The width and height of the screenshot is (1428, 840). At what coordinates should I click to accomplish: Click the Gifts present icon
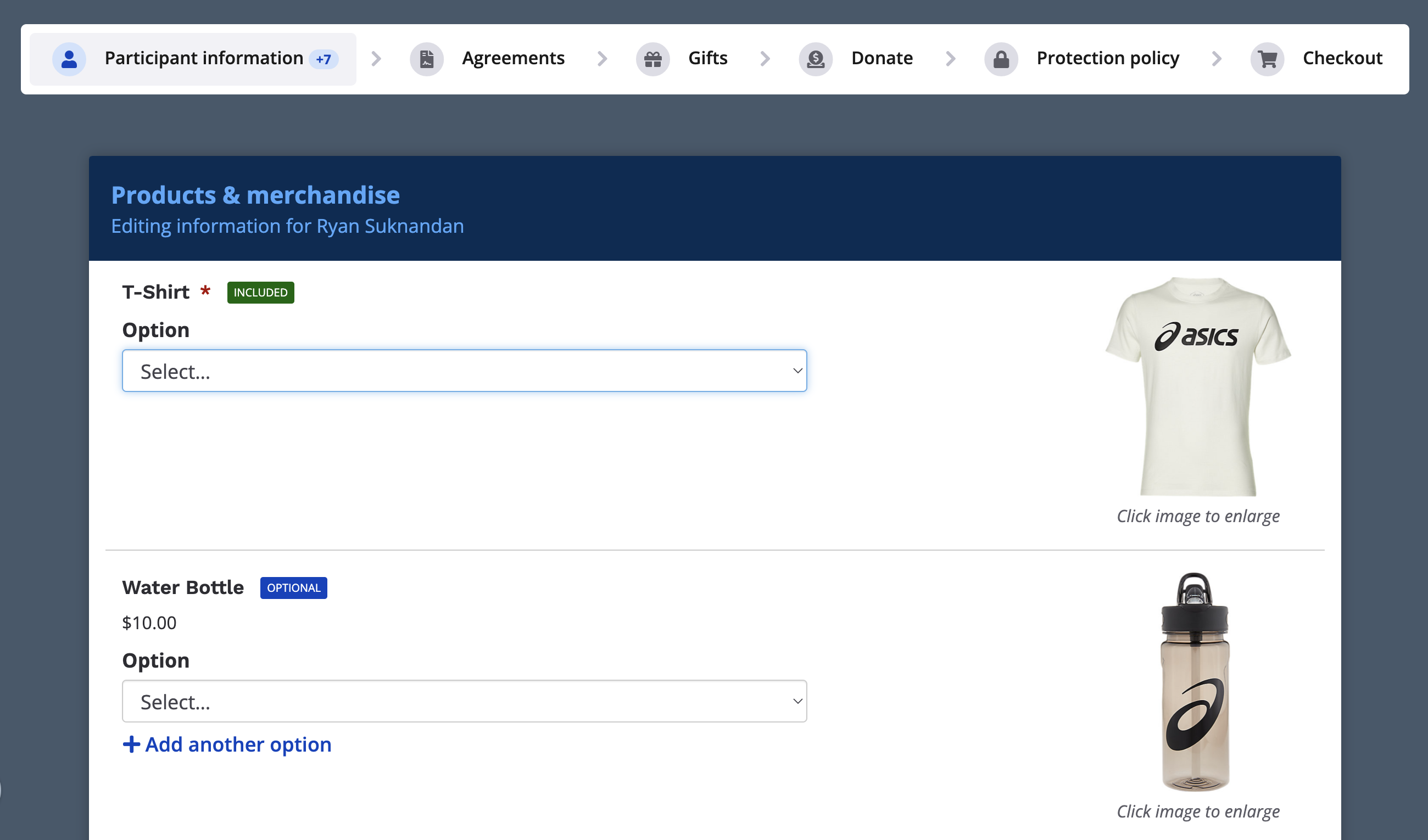pyautogui.click(x=653, y=59)
